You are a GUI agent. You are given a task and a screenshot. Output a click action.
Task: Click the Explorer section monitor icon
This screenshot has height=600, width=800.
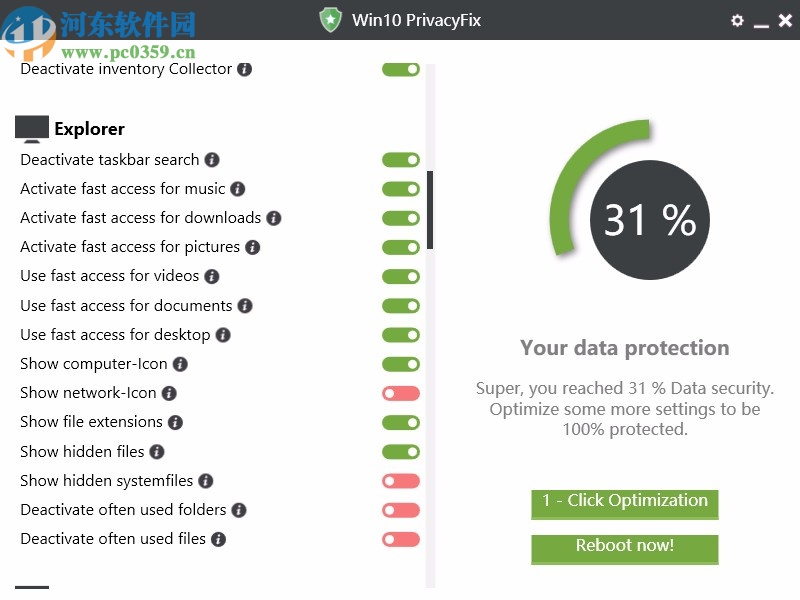click(32, 129)
